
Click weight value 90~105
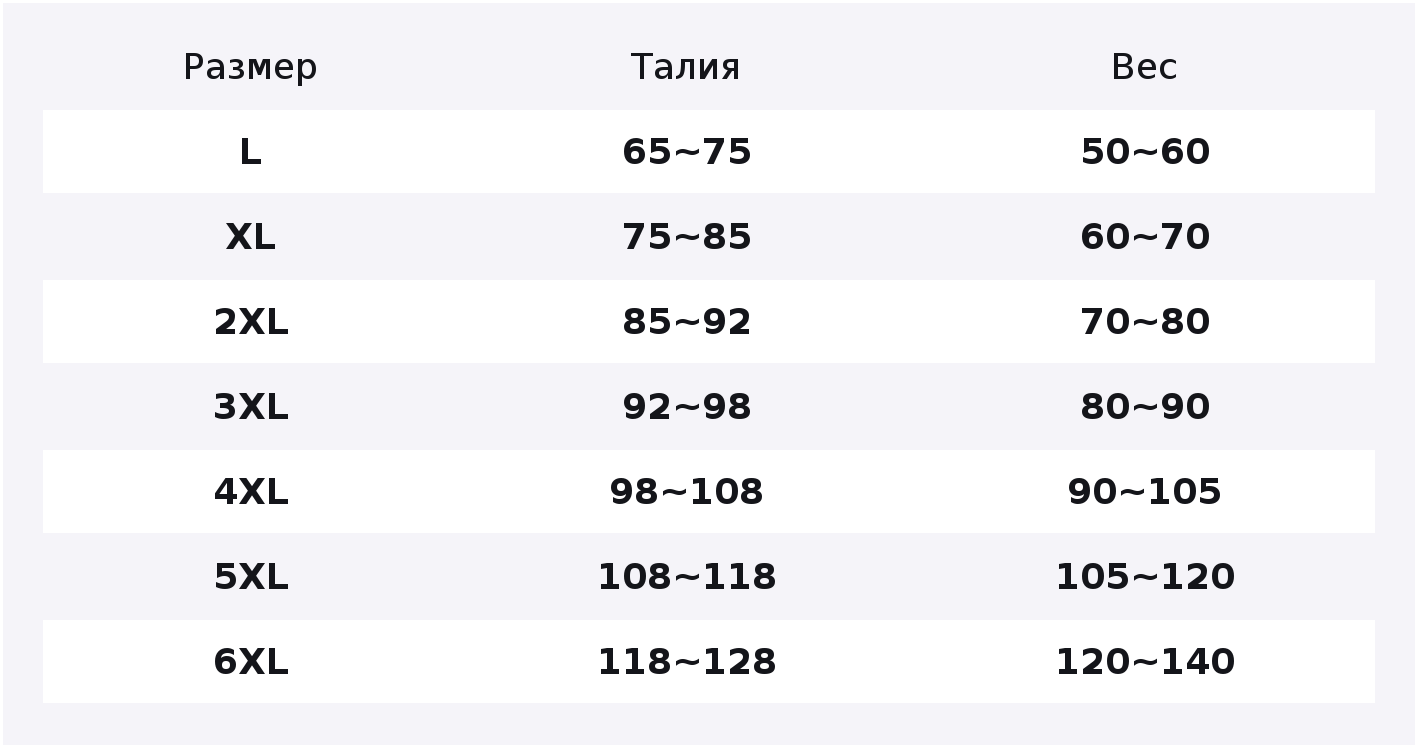point(1145,492)
